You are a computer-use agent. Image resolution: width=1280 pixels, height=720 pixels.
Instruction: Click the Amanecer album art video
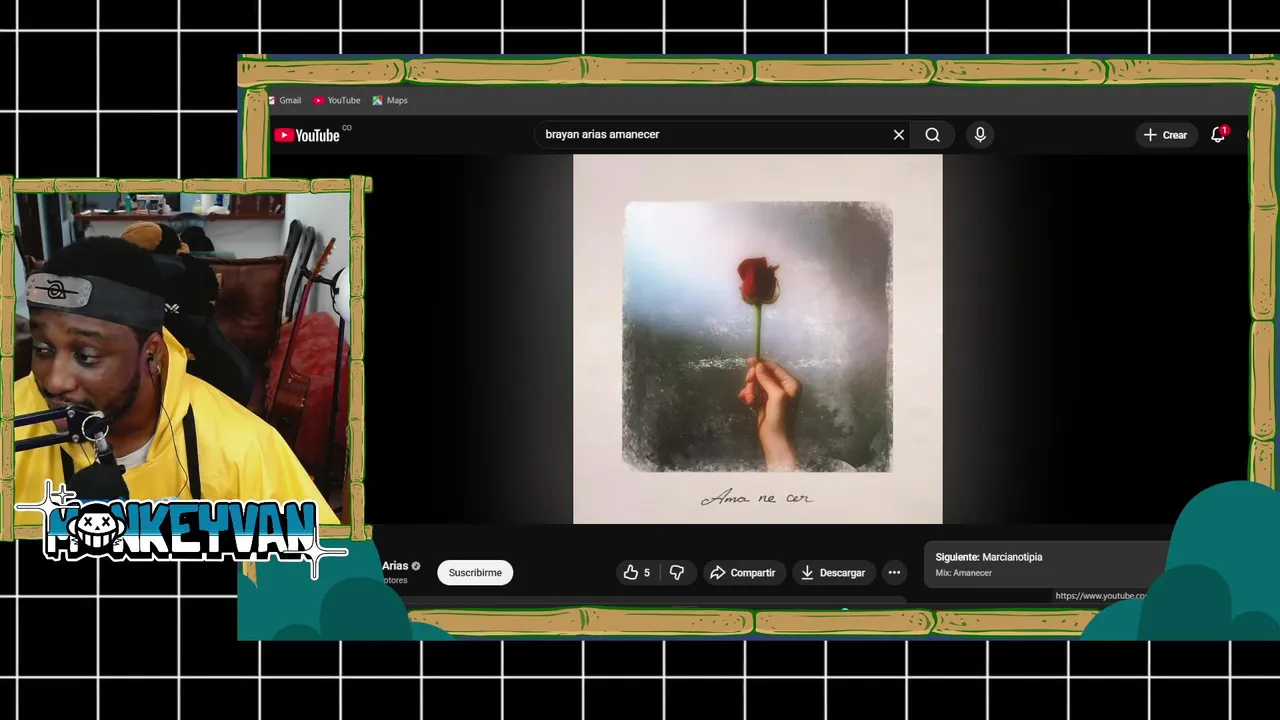[x=757, y=338]
